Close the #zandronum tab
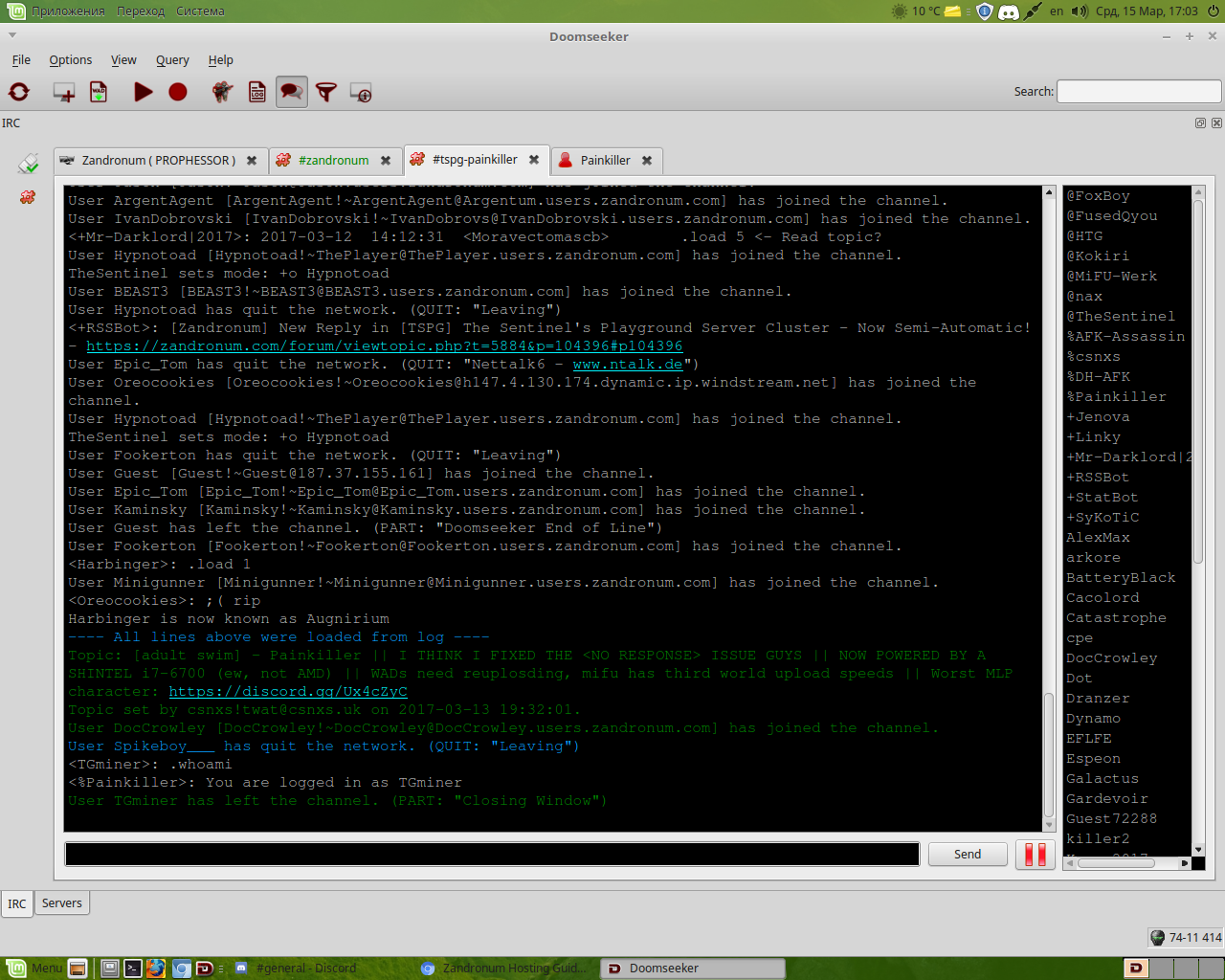1225x980 pixels. [x=386, y=160]
